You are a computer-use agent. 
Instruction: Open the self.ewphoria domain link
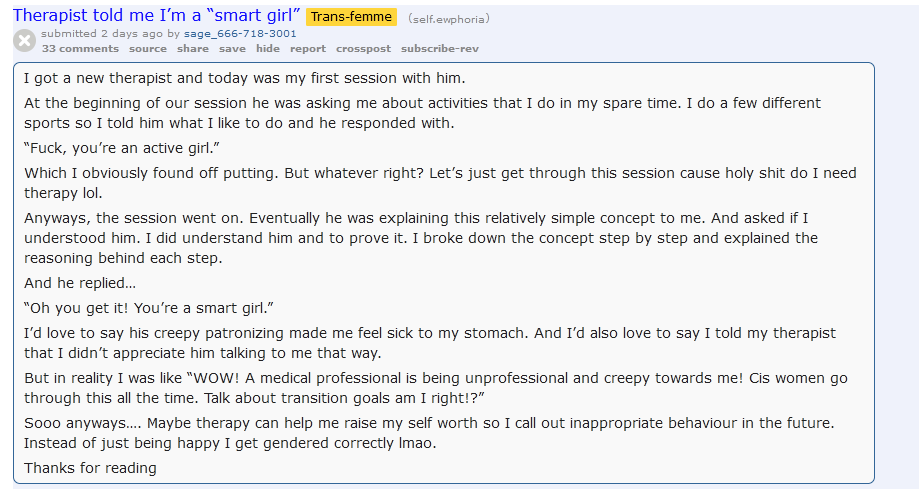(448, 18)
